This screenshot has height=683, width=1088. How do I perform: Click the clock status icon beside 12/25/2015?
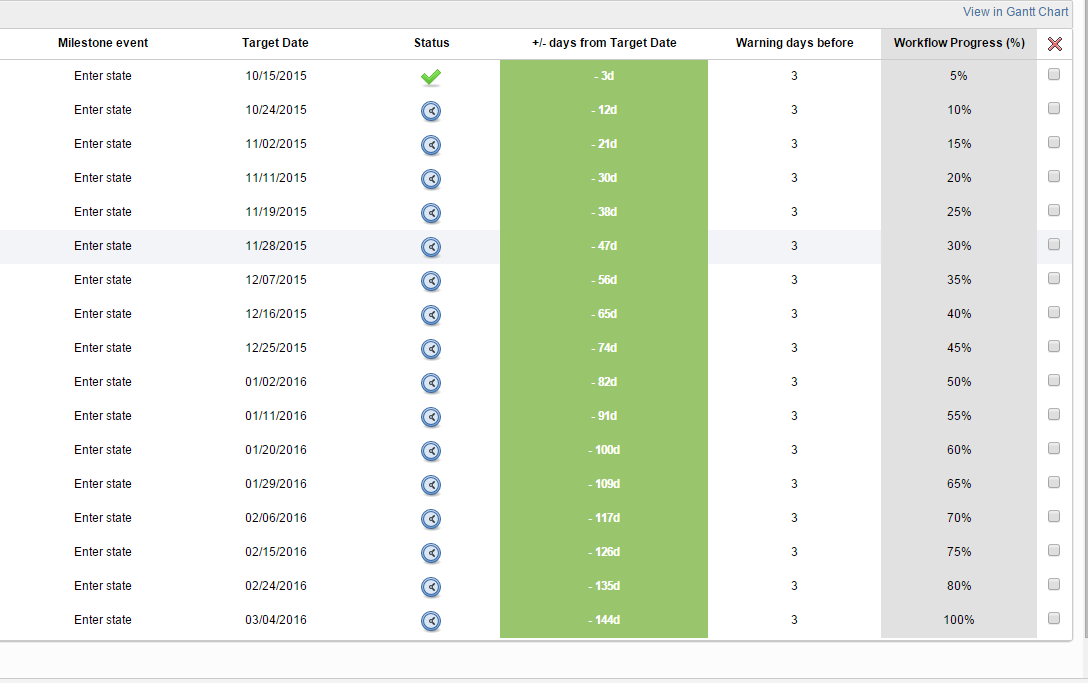(x=431, y=349)
